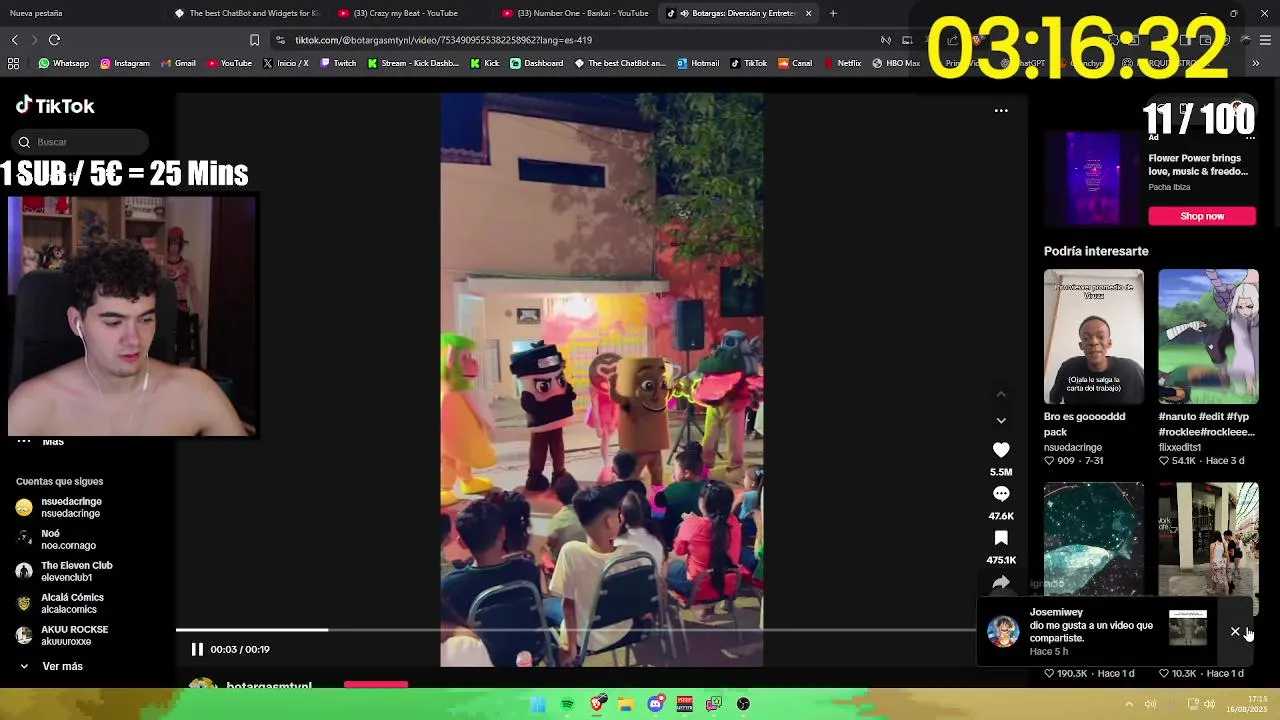
Task: Dismiss the Josemiwey notification
Action: pyautogui.click(x=1235, y=632)
